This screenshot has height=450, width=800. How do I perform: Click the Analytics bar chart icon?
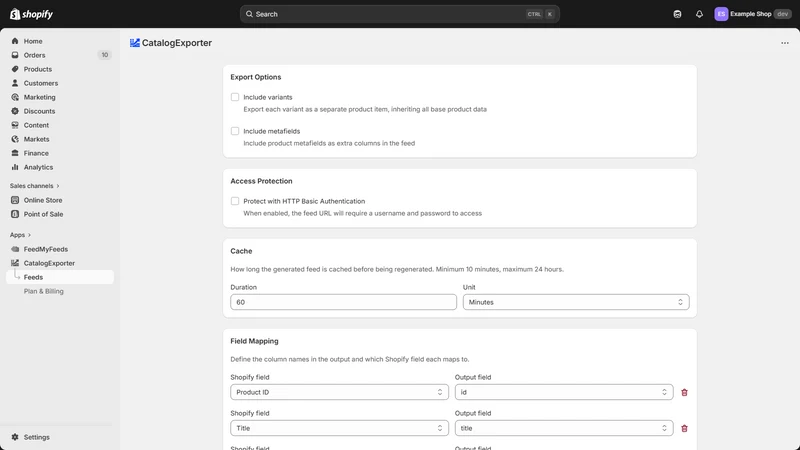click(15, 167)
